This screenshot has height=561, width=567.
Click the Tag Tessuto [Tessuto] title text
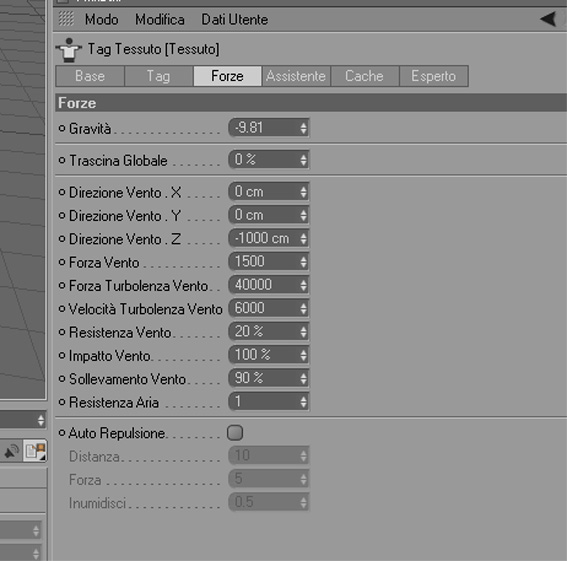[154, 49]
